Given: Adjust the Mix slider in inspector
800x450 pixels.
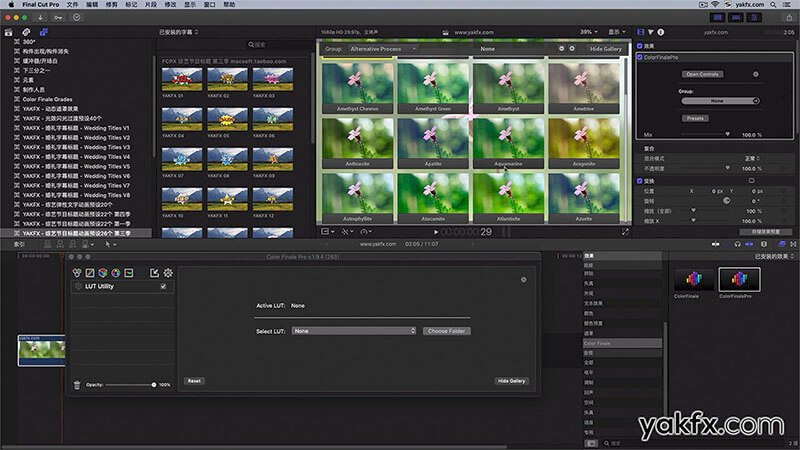Looking at the screenshot, I should (x=728, y=134).
